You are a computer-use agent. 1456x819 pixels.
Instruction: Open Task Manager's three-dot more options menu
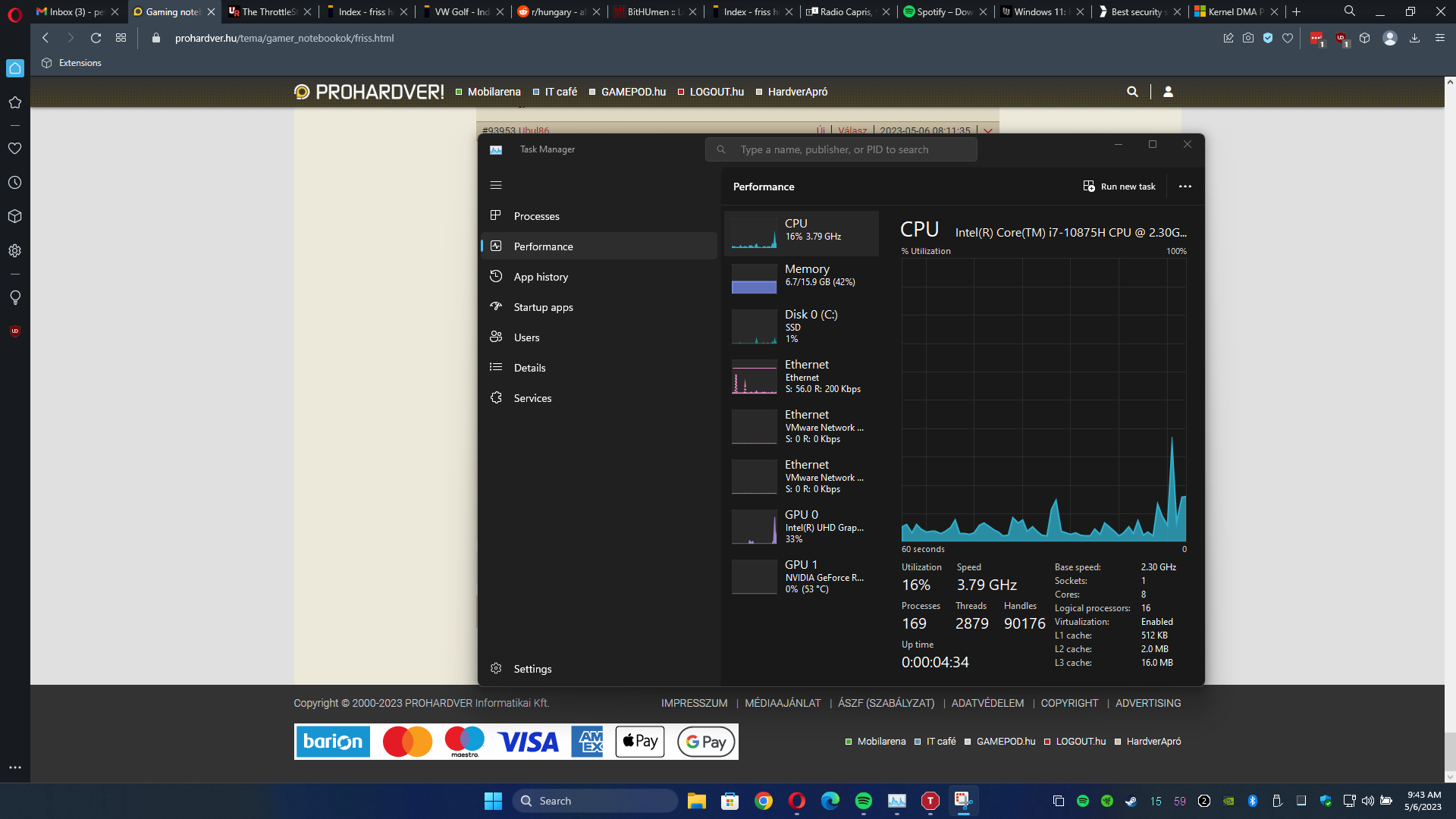click(x=1185, y=187)
